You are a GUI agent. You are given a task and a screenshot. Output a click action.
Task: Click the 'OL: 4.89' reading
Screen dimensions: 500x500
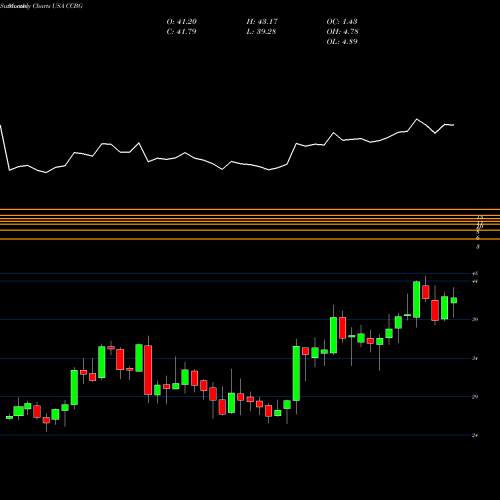342,42
